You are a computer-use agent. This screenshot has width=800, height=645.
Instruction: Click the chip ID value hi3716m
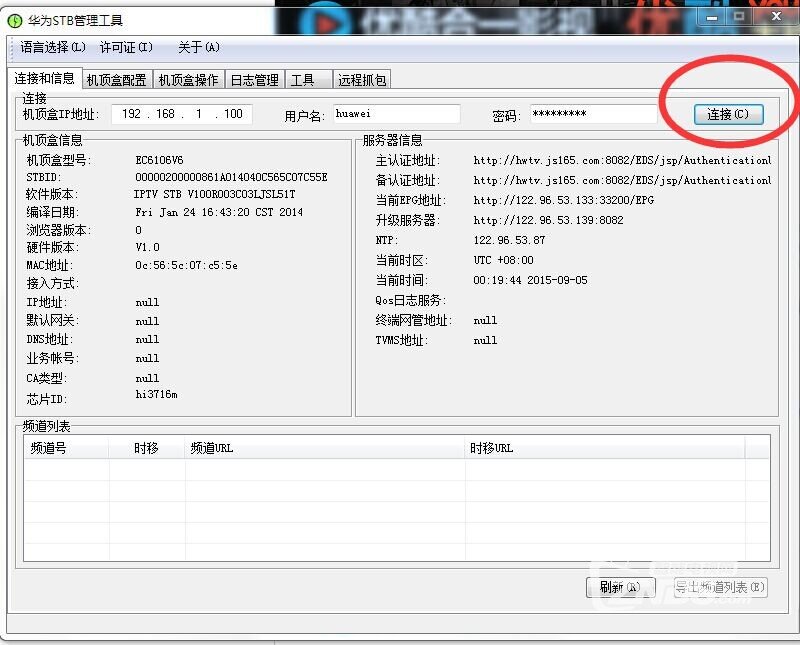(x=156, y=394)
